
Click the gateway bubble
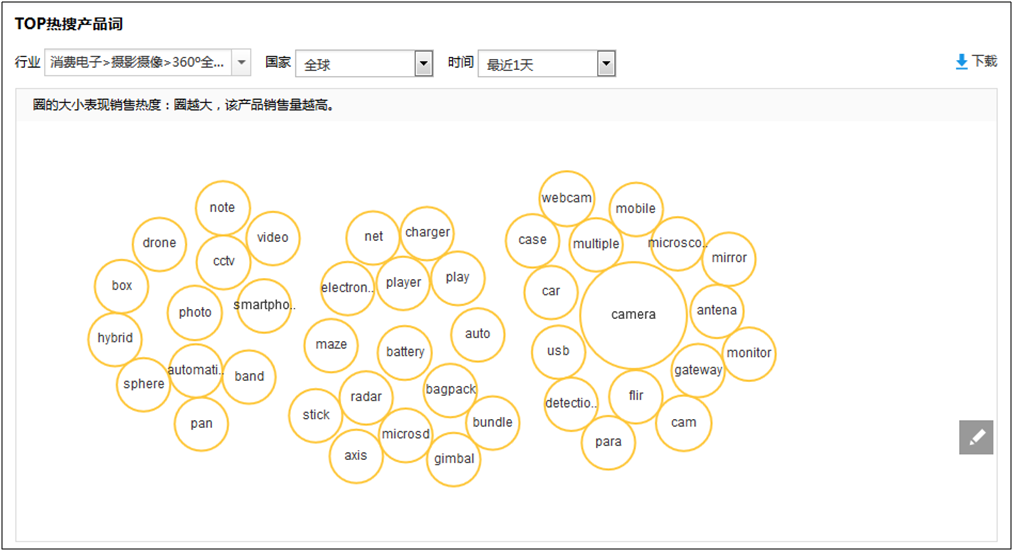click(697, 370)
